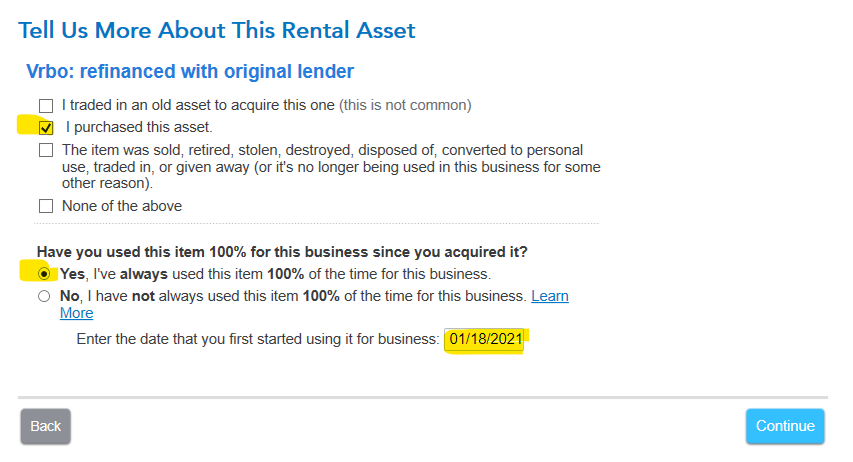The image size is (853, 462).
Task: Choose the 'No, I have not always' radio option
Action: point(44,296)
